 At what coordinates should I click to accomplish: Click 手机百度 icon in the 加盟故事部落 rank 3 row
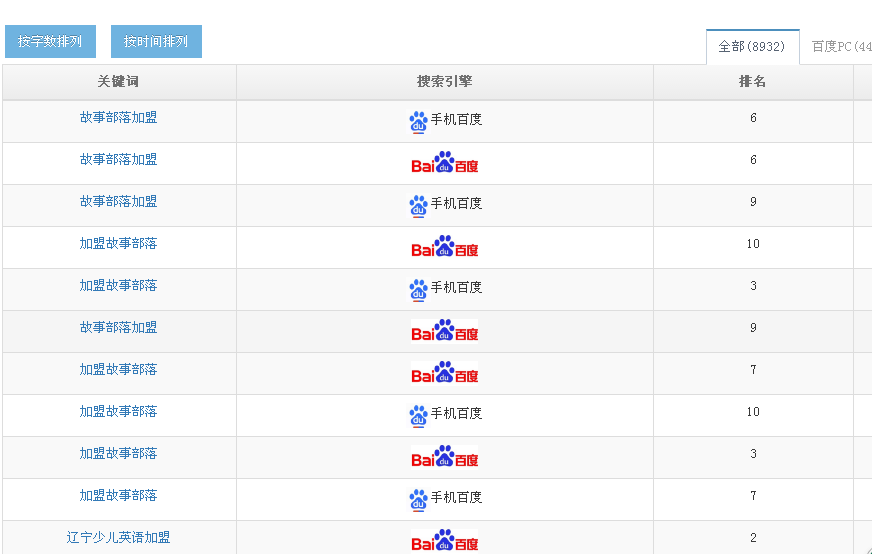[445, 289]
